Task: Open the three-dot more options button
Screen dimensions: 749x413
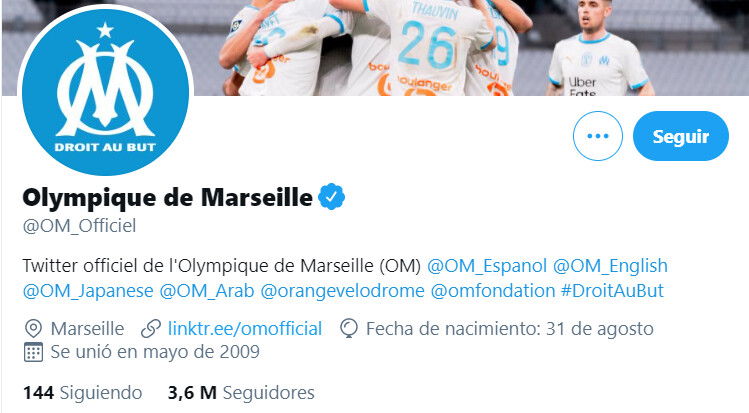Action: pyautogui.click(x=598, y=136)
